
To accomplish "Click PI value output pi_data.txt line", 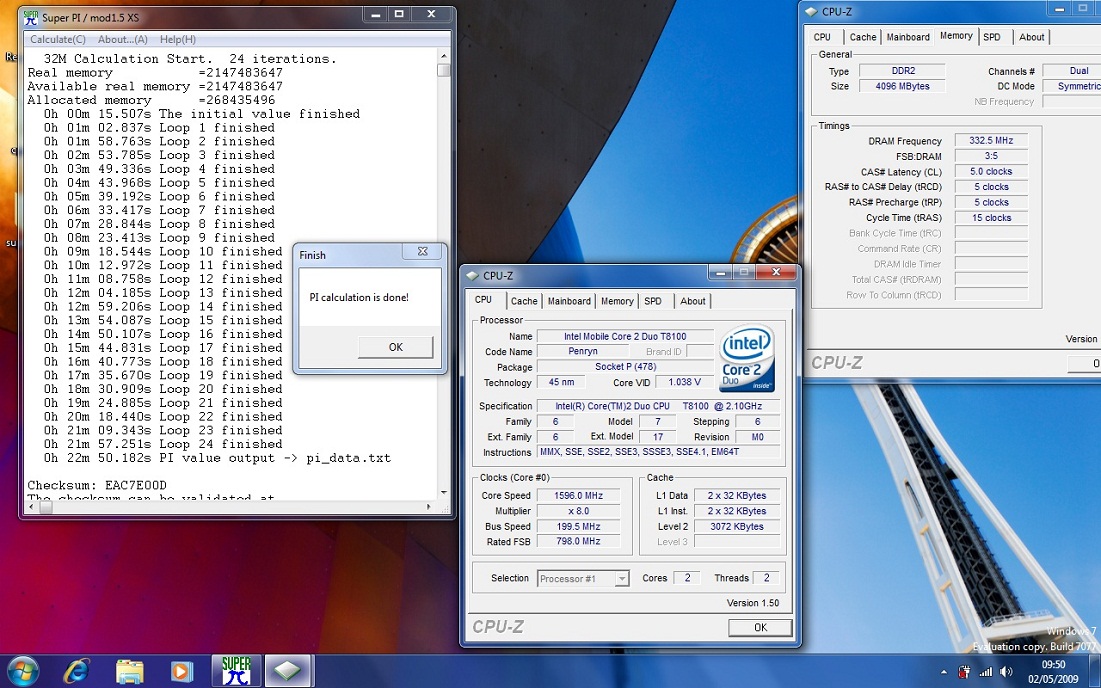I will 217,458.
